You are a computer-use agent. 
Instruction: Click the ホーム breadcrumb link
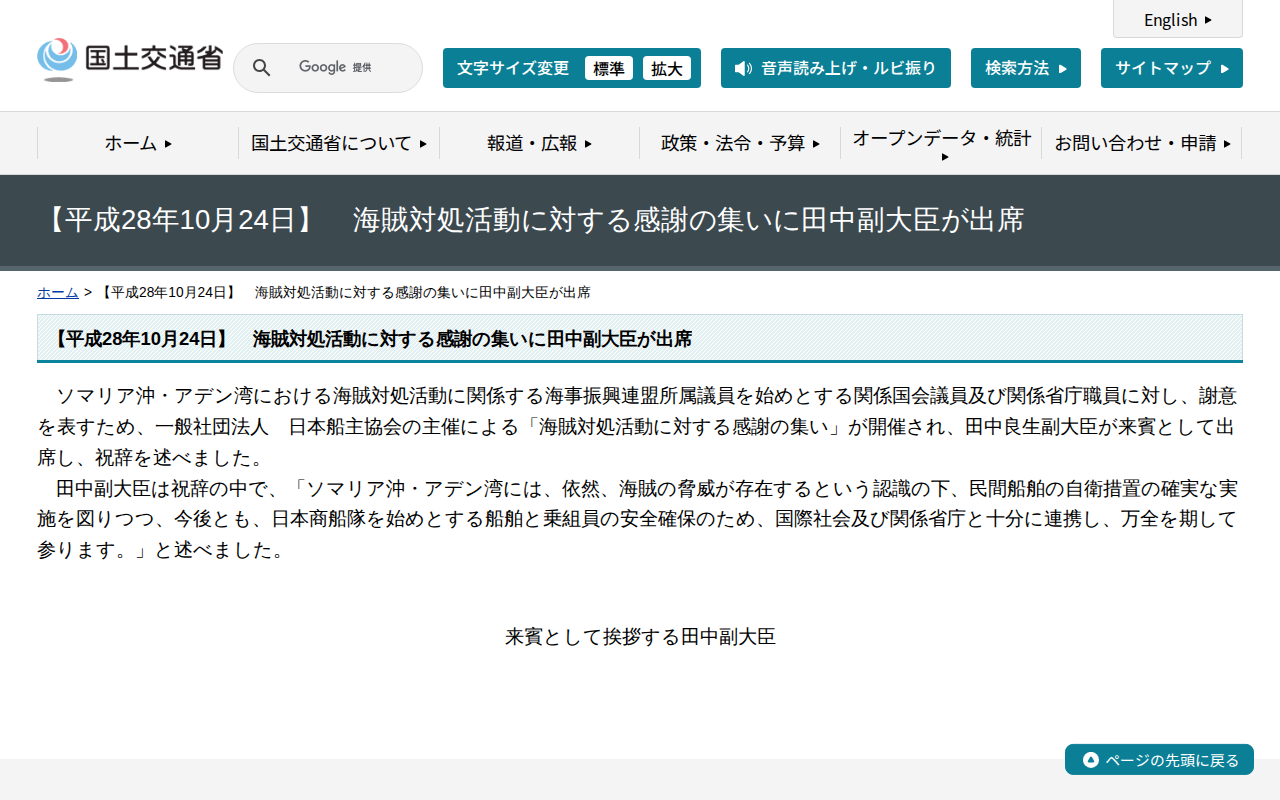point(57,292)
